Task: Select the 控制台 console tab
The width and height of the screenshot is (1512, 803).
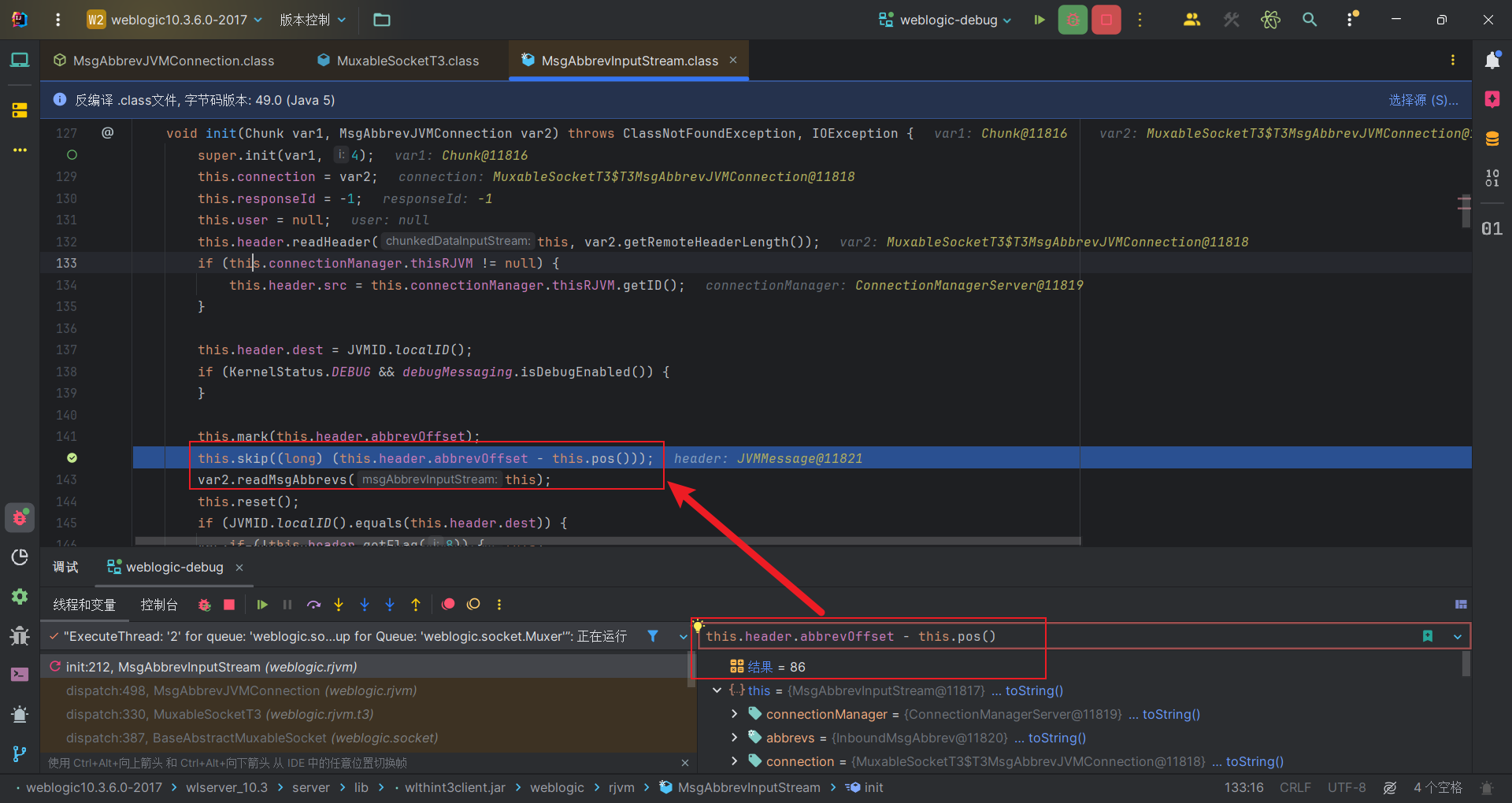Action: pyautogui.click(x=159, y=605)
